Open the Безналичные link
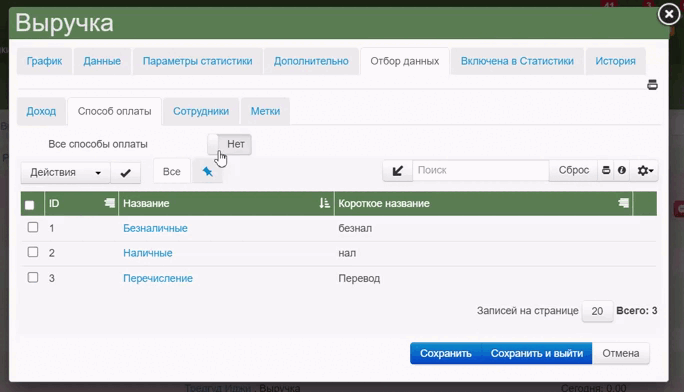Screen dimensions: 684x392 [x=155, y=228]
